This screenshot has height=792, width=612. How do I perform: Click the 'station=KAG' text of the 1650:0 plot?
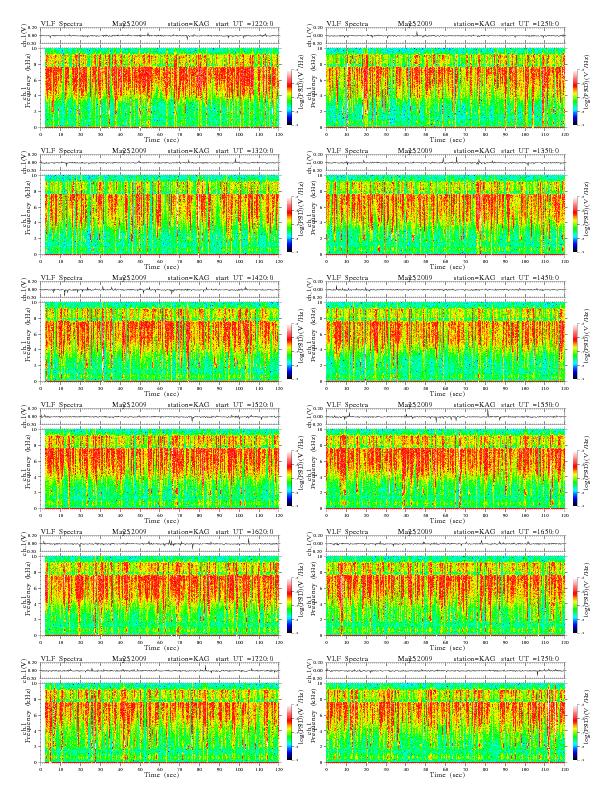[475, 531]
